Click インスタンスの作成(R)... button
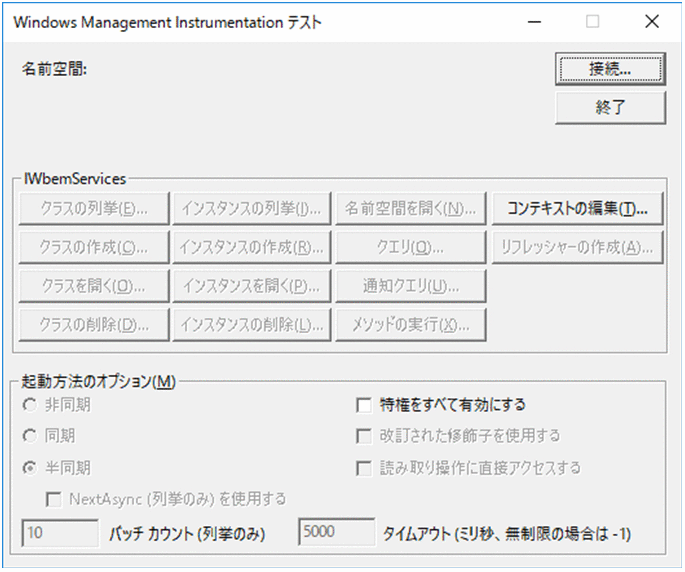 tap(252, 247)
